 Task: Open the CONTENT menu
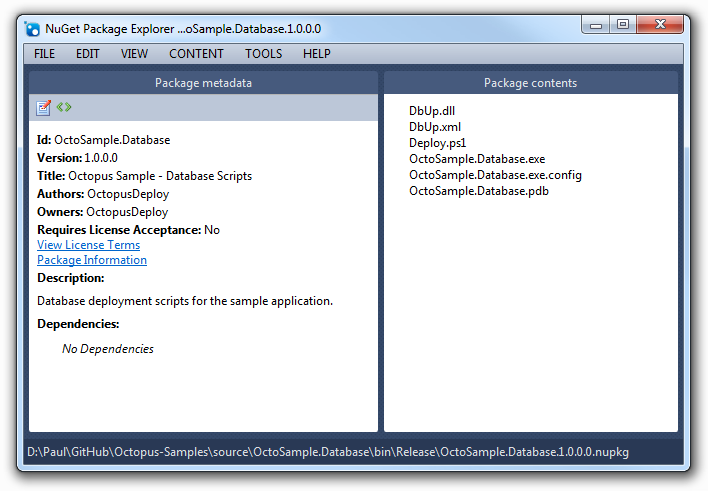[x=196, y=54]
